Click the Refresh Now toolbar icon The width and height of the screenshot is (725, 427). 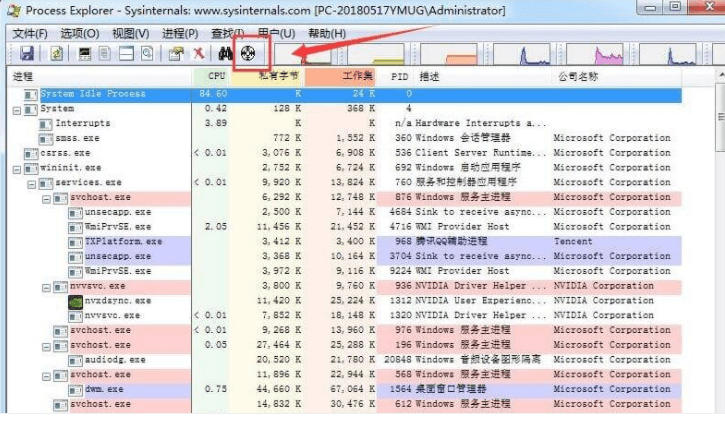(x=57, y=54)
